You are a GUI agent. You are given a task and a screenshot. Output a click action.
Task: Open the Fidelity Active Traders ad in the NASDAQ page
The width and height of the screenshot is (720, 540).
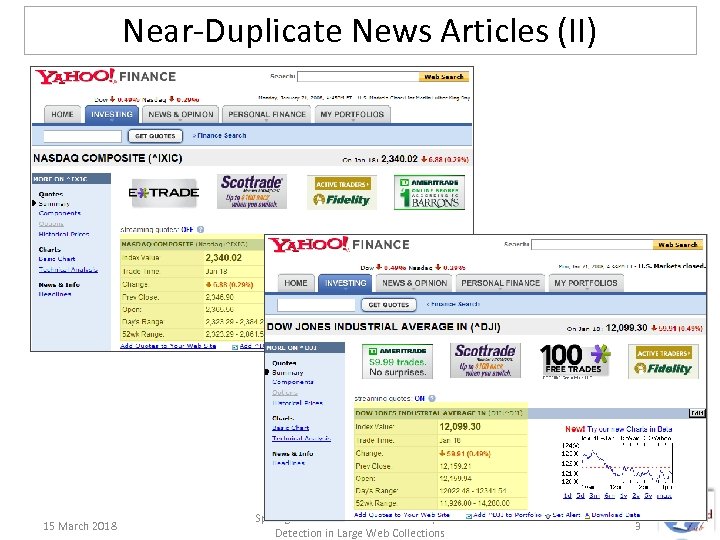pos(342,192)
